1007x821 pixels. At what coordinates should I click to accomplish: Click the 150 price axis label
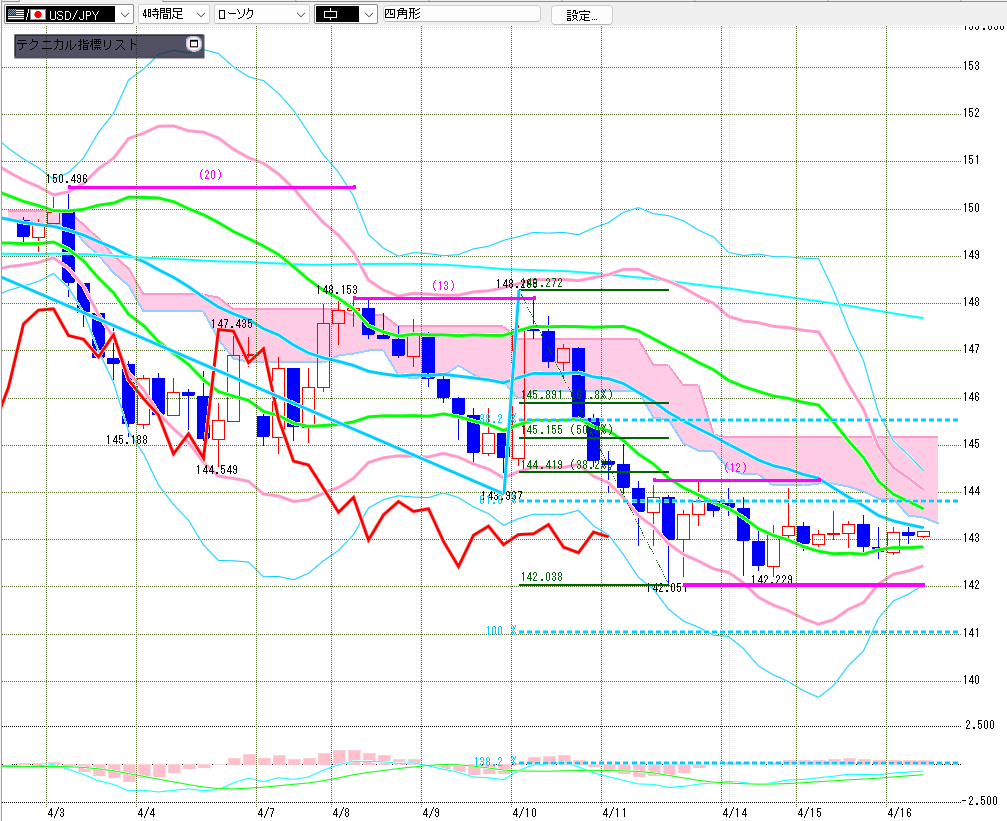[x=972, y=207]
